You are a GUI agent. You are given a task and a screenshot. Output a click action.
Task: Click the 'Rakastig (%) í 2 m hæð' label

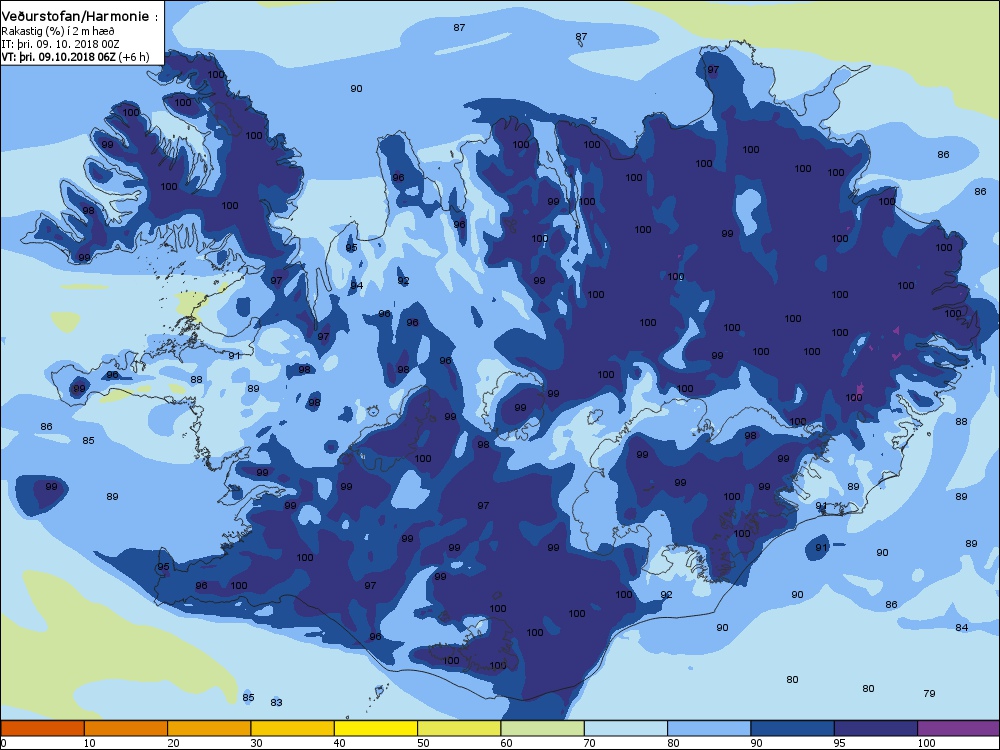point(58,31)
